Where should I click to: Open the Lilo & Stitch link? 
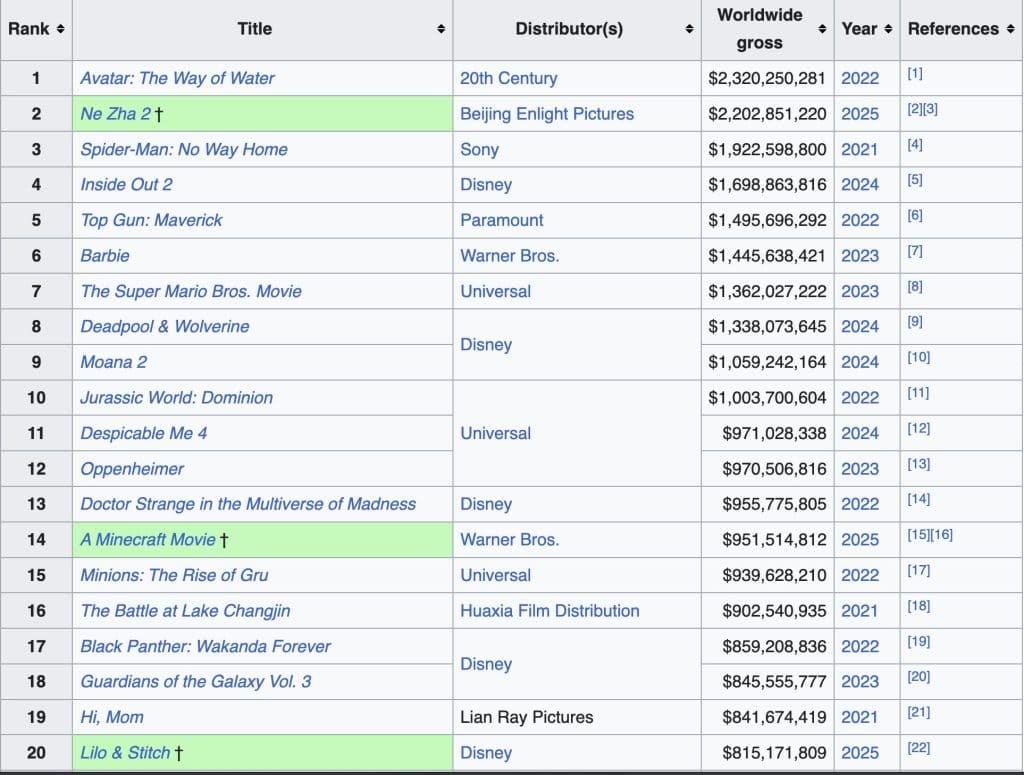[125, 753]
